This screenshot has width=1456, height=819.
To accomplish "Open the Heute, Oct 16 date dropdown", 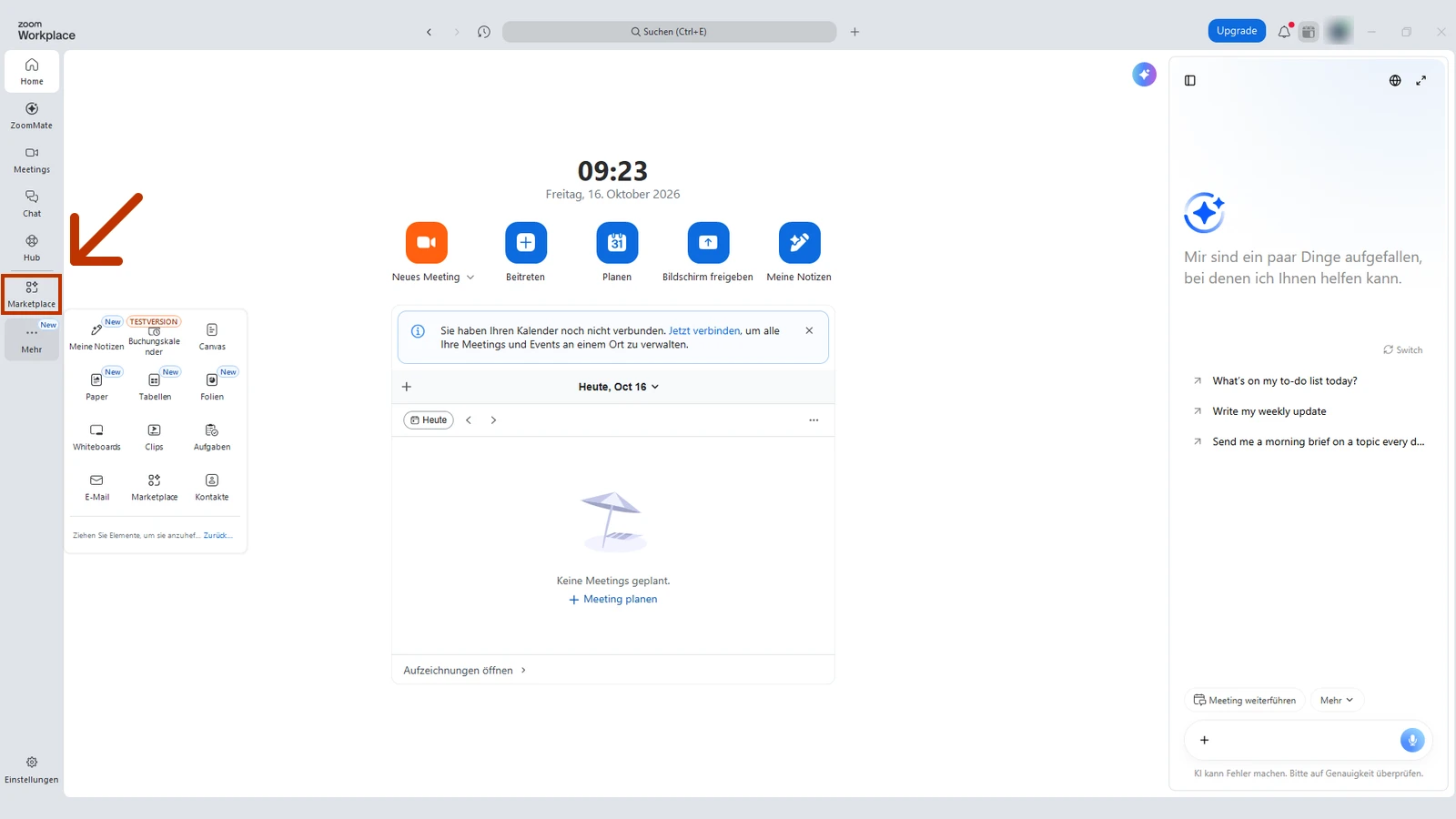I will pyautogui.click(x=619, y=387).
